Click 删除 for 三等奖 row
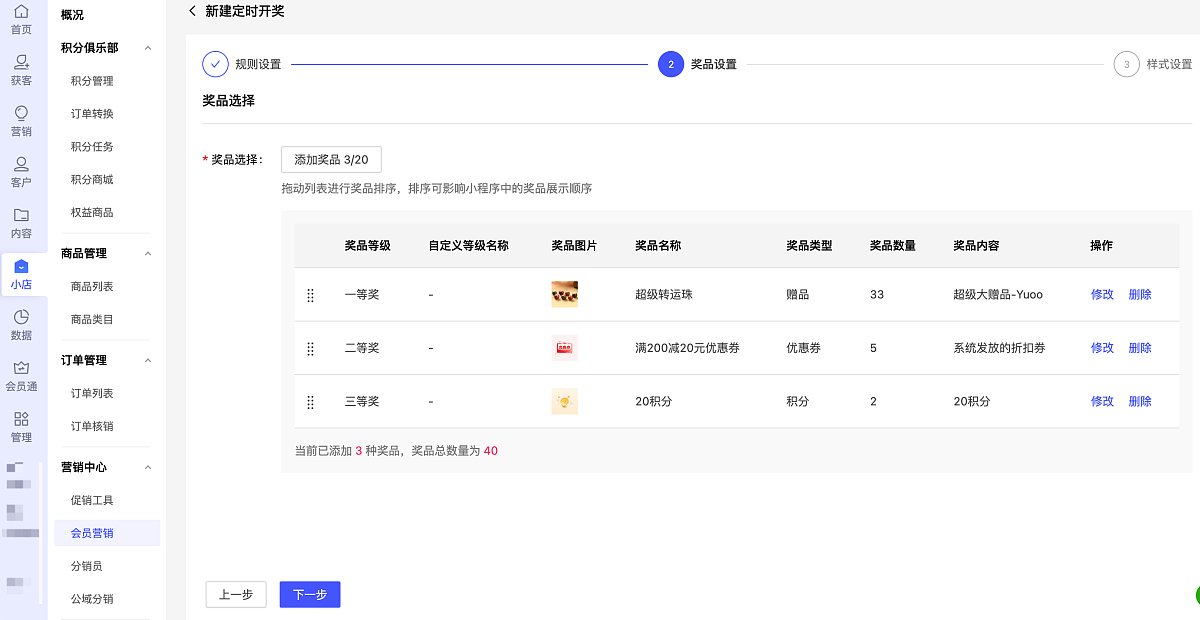 pyautogui.click(x=1140, y=401)
